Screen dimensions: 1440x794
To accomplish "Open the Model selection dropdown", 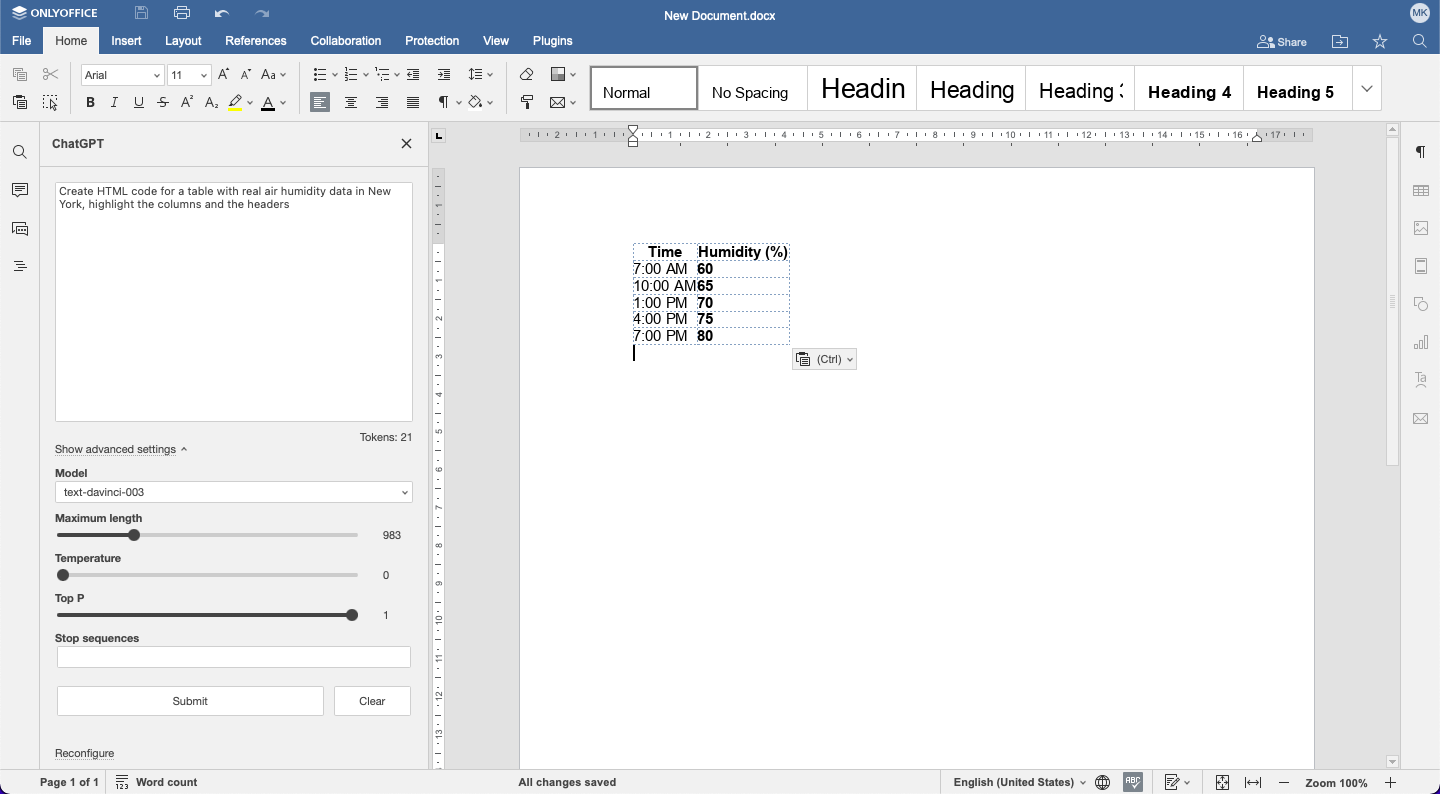I will 233,492.
